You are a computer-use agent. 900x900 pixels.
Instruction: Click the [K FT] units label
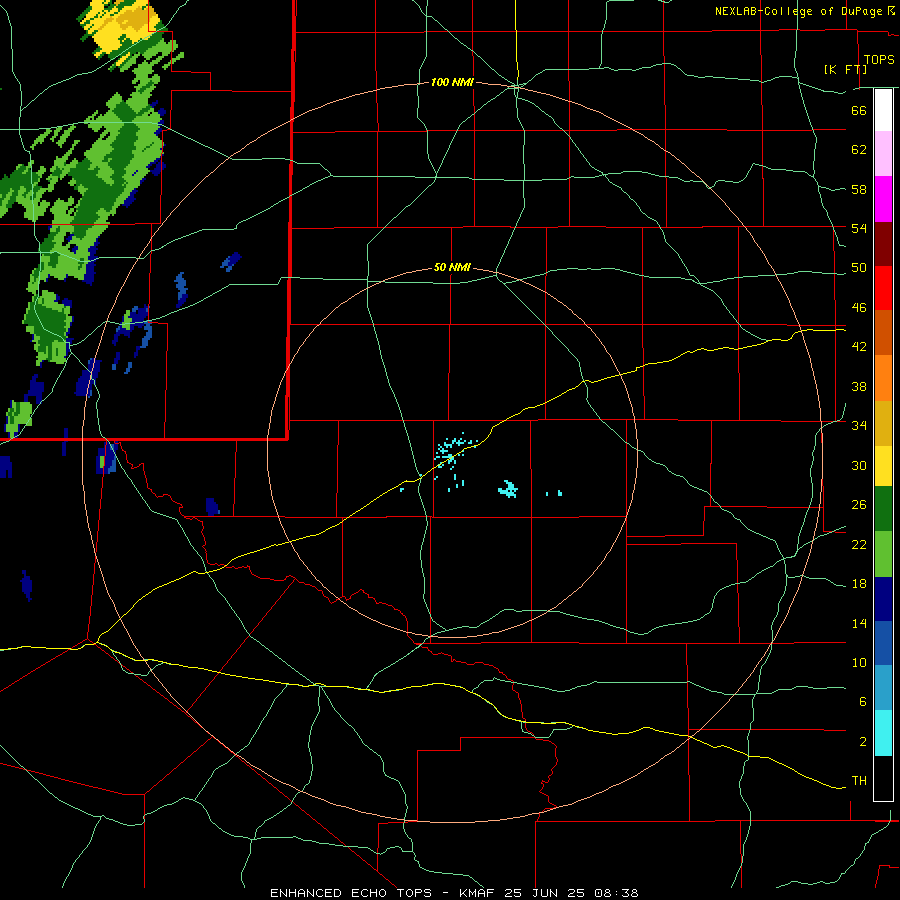[x=845, y=69]
